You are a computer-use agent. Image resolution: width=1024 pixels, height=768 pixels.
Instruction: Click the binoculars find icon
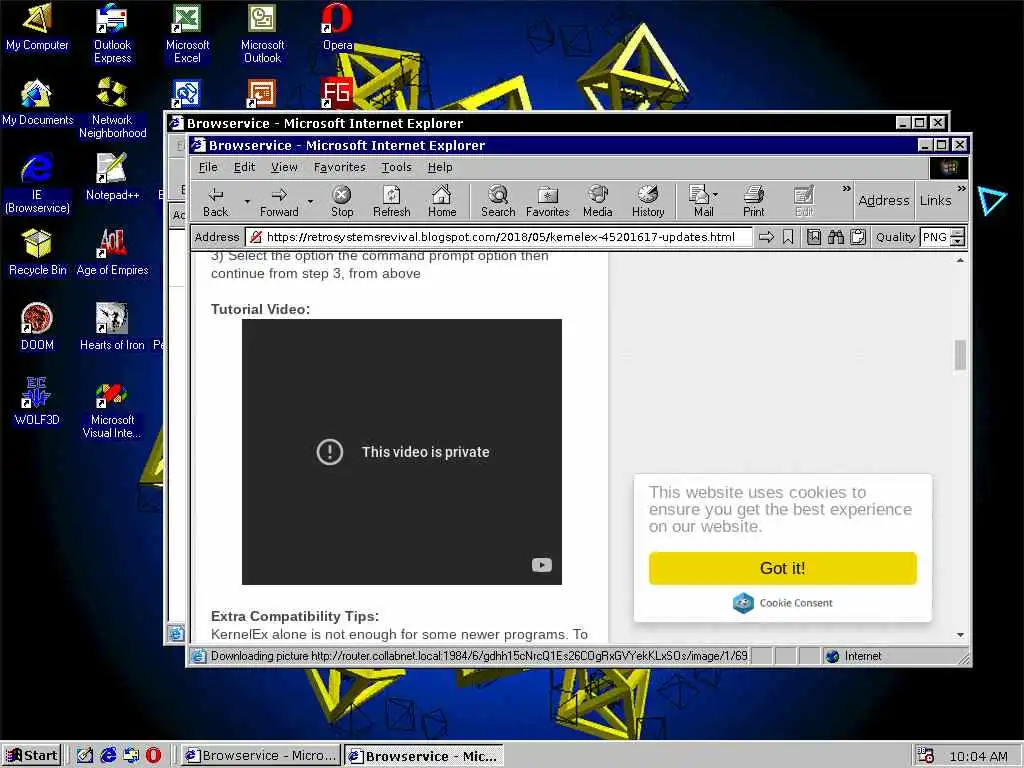836,237
